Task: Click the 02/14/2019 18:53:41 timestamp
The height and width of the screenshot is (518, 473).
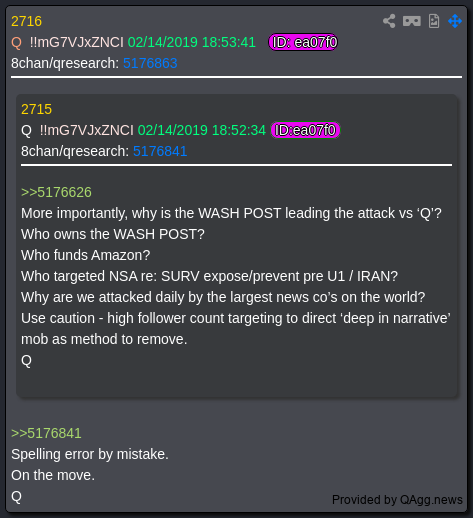Action: [192, 42]
